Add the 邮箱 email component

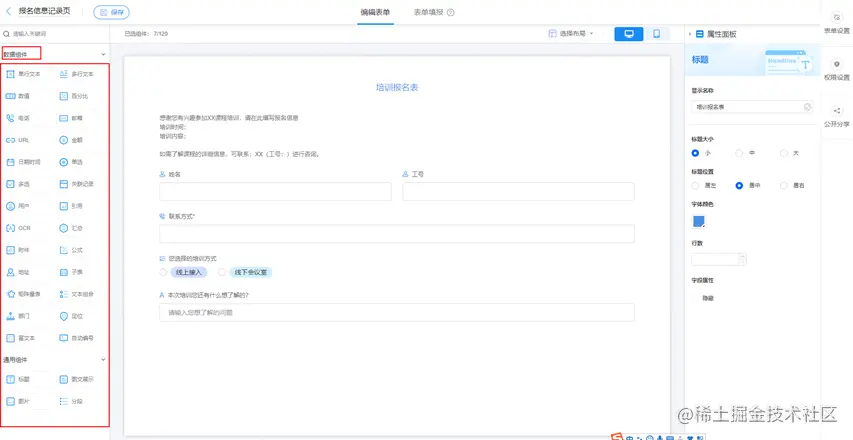coord(71,118)
